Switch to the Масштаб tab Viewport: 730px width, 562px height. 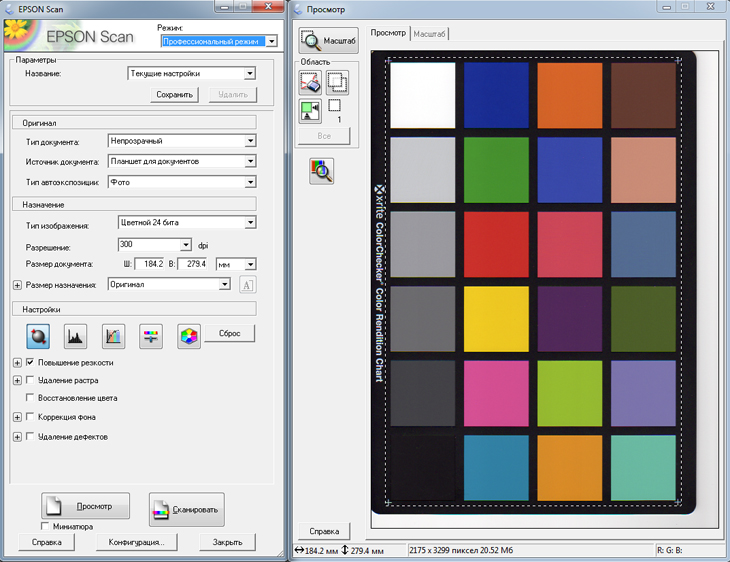point(429,34)
